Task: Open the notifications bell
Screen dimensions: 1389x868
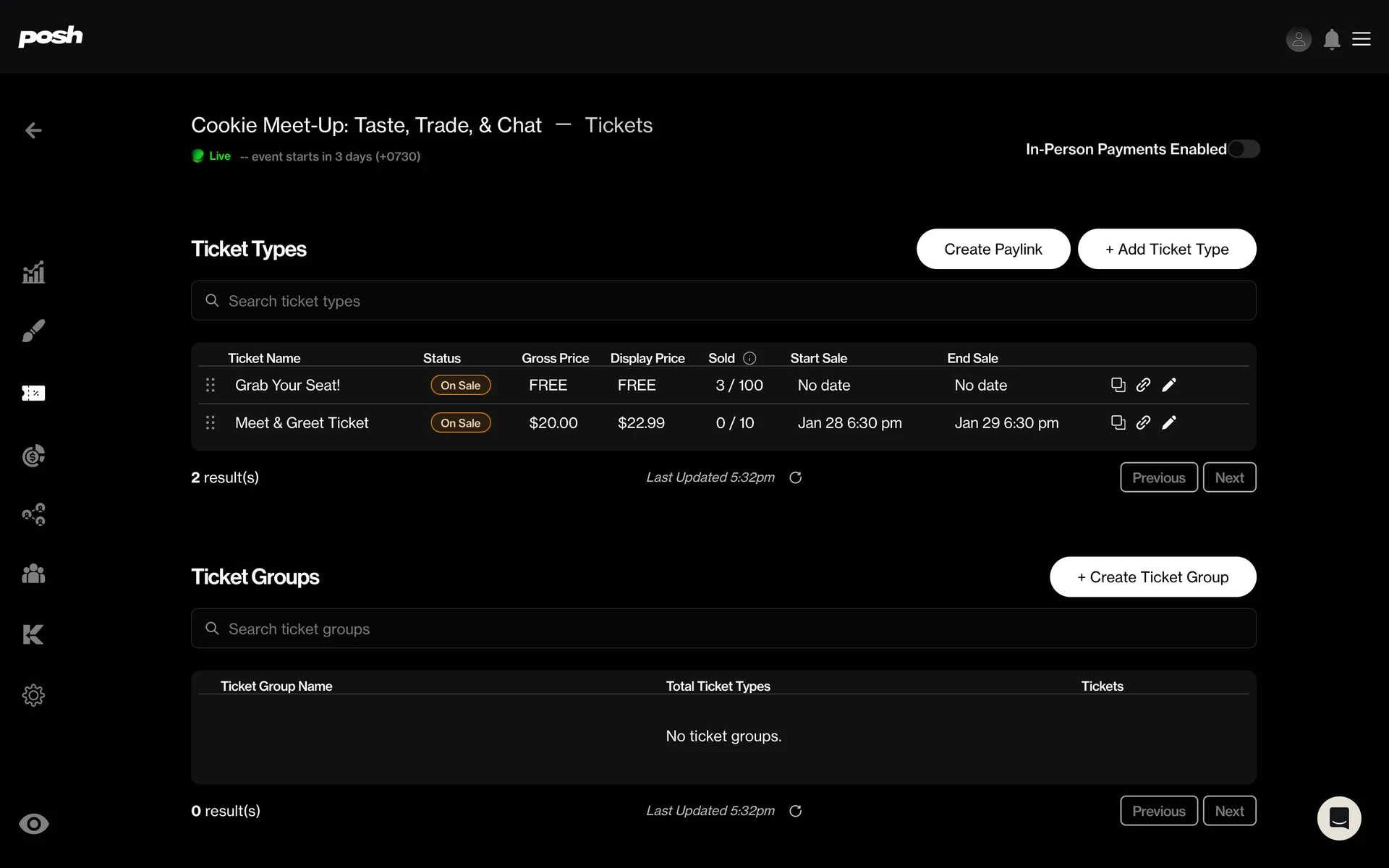Action: point(1331,39)
